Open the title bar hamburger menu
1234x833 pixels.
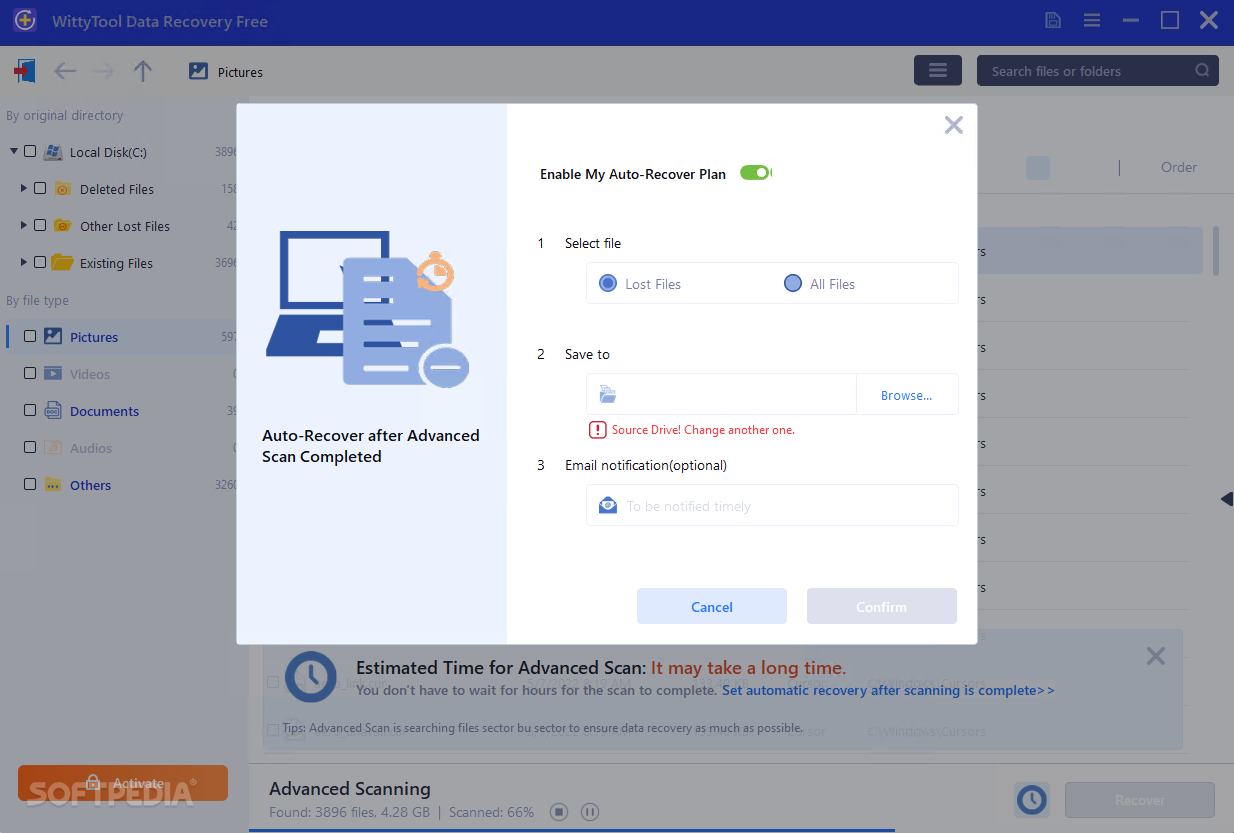click(1092, 20)
